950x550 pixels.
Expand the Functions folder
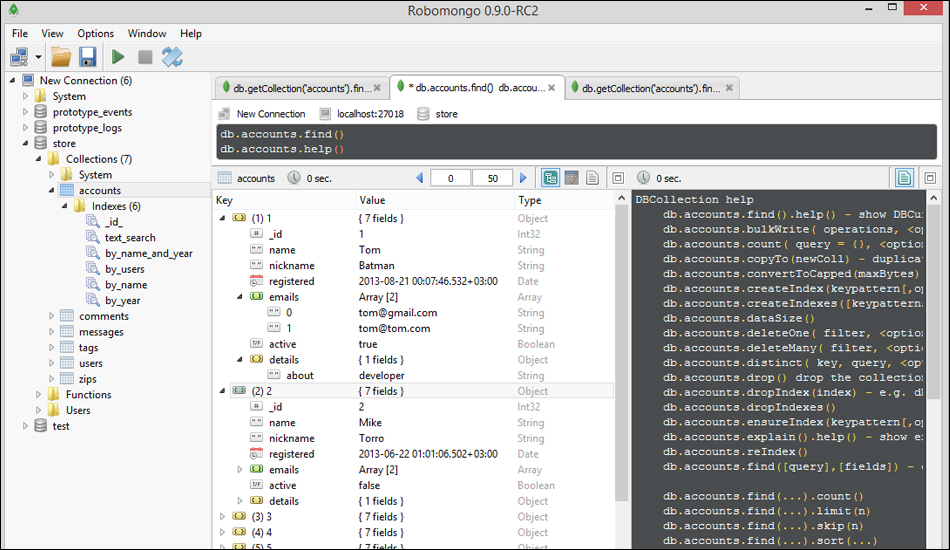pyautogui.click(x=38, y=394)
